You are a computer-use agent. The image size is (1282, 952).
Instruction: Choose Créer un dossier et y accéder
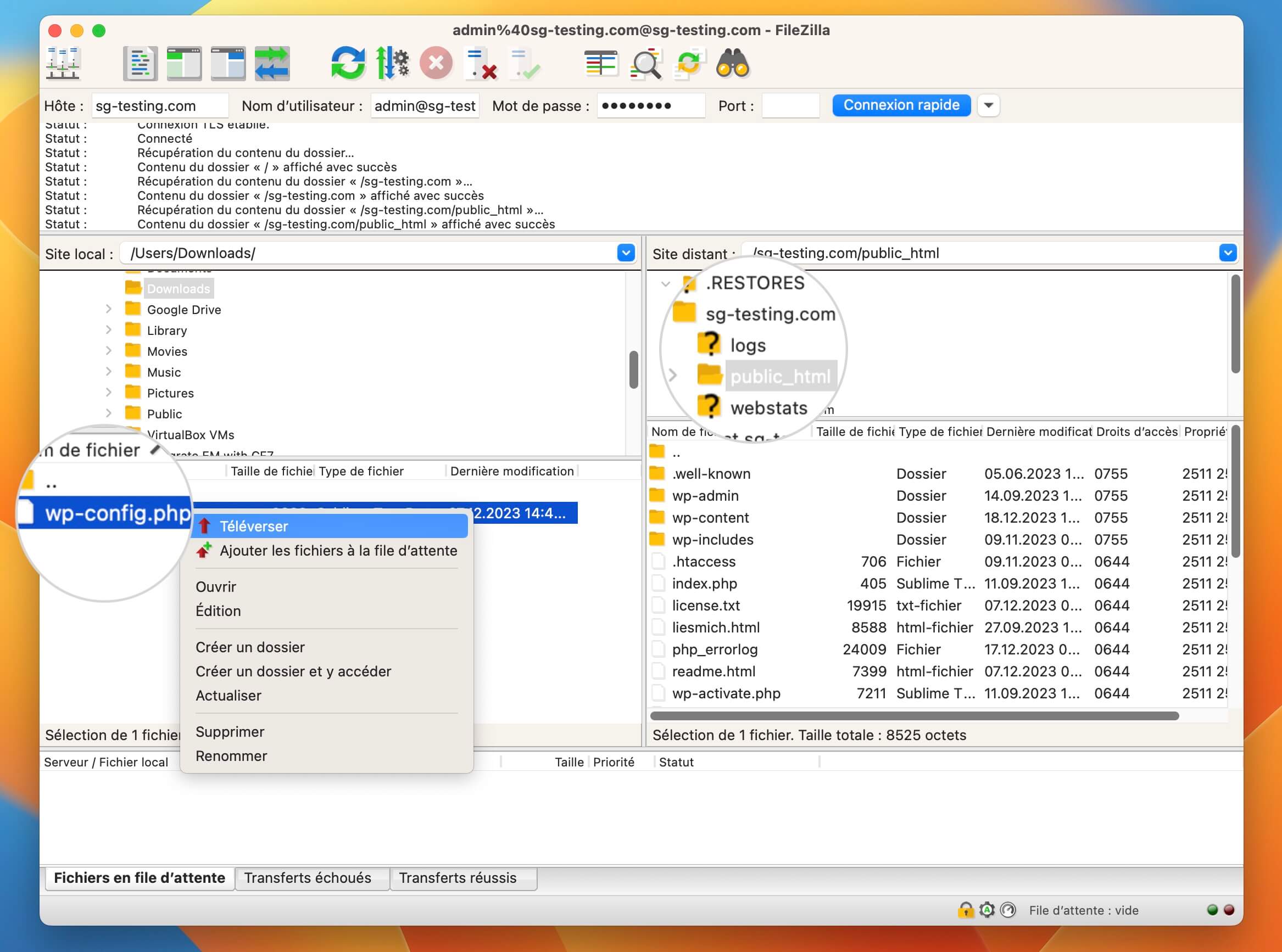pos(326,671)
